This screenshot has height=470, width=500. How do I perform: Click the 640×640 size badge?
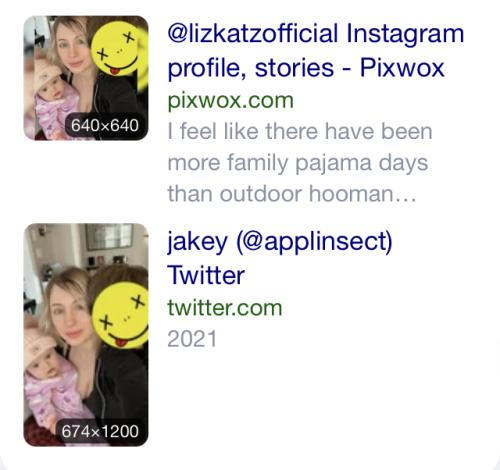pos(105,126)
